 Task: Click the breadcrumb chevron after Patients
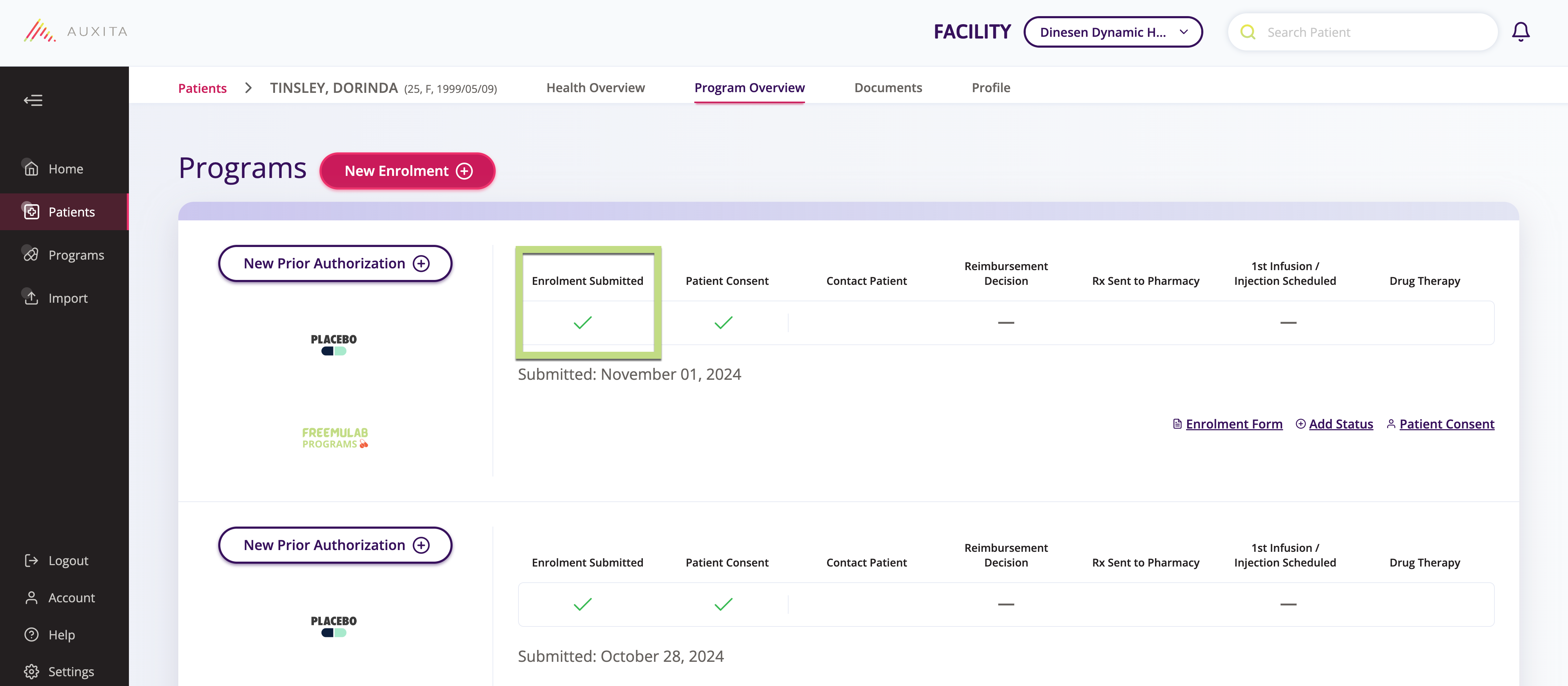[x=248, y=88]
